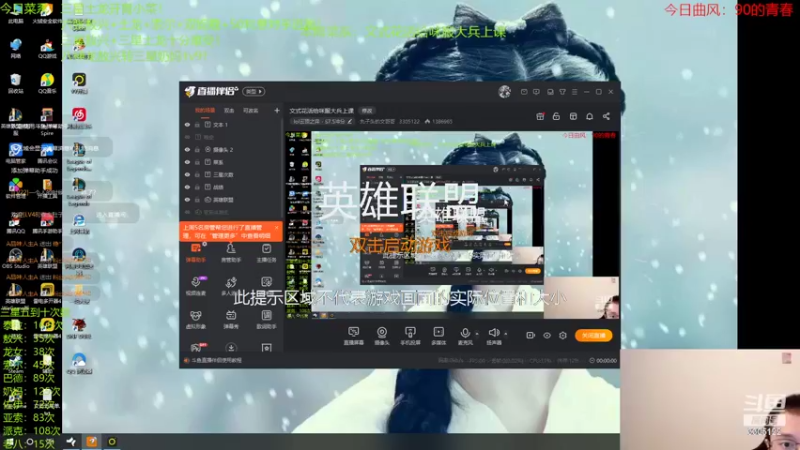Mute the 扬声器 speaker icon

pos(493,333)
